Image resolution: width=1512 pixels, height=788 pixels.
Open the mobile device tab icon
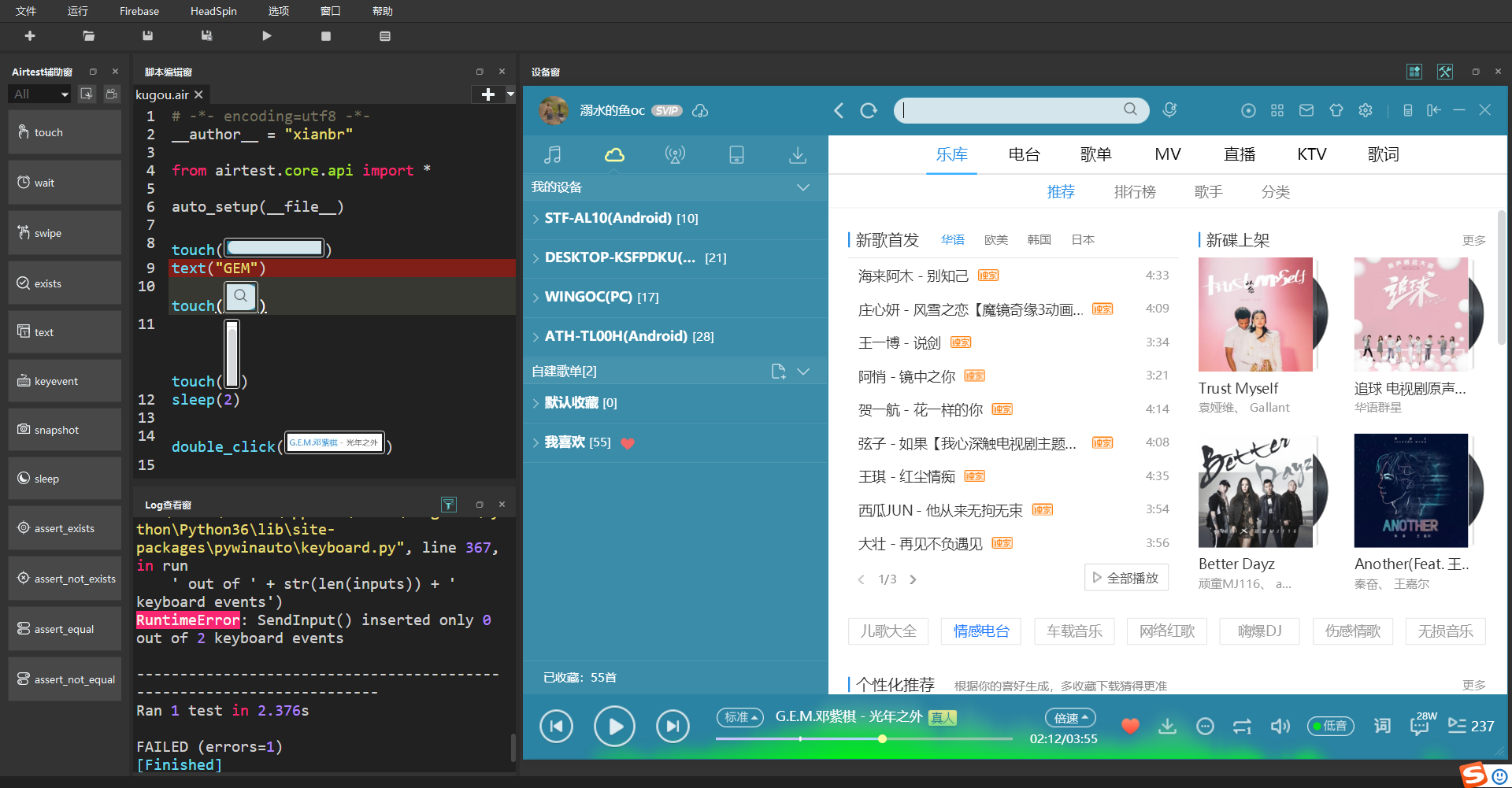(736, 155)
